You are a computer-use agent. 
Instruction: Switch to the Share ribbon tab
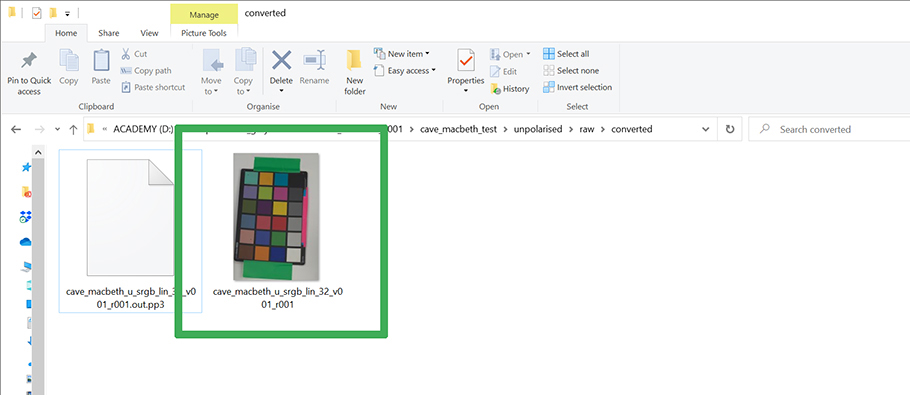tap(109, 33)
